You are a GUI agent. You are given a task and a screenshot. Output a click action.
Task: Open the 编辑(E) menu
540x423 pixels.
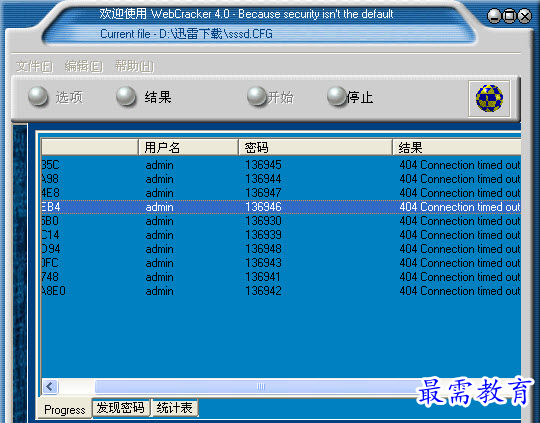[x=84, y=66]
